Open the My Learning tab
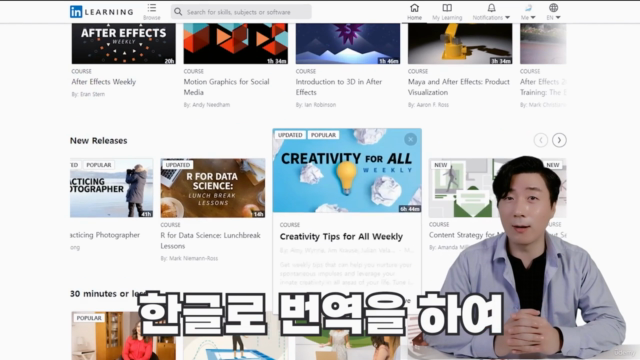 tap(447, 12)
